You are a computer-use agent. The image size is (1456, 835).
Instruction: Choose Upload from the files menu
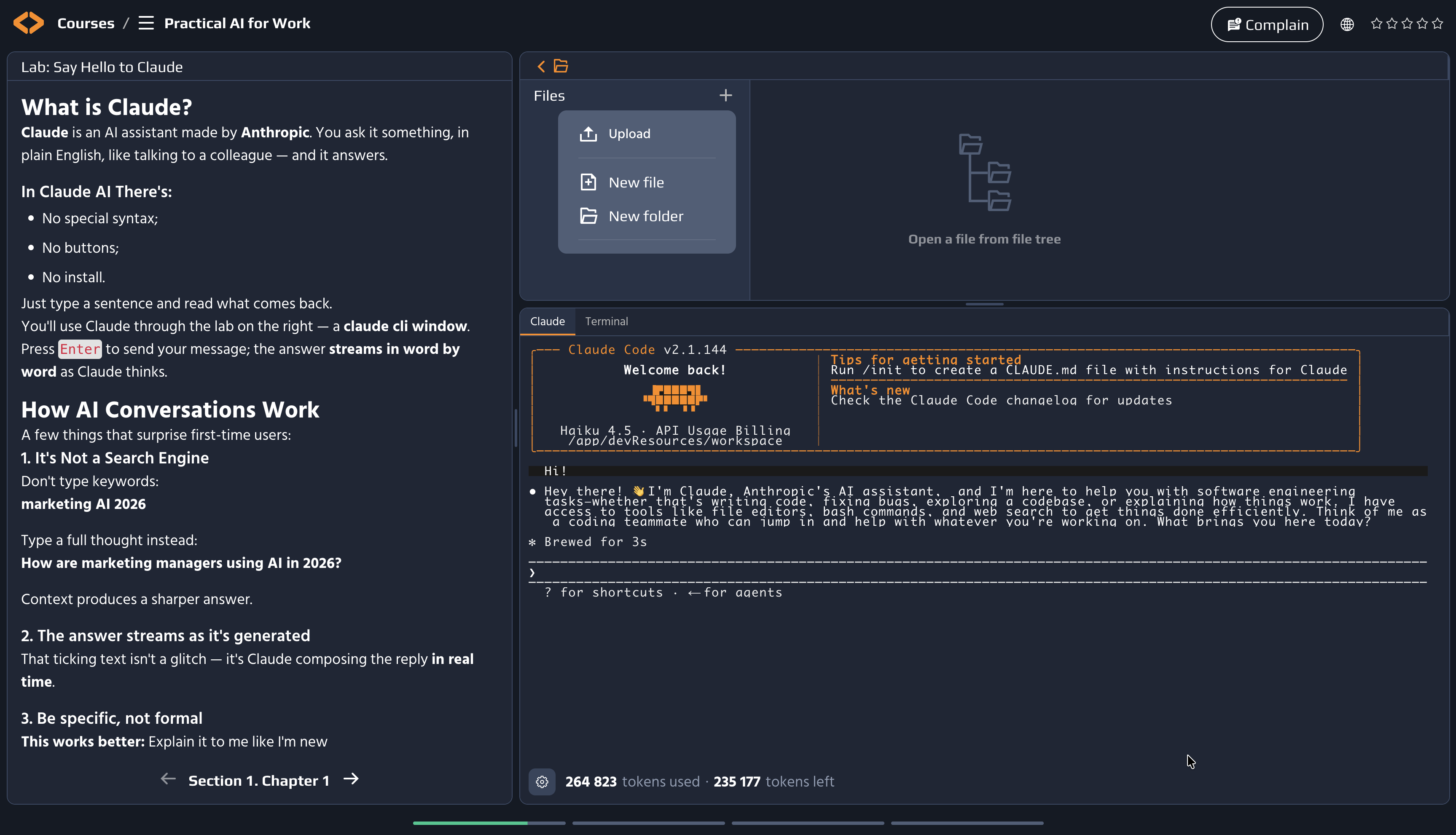coord(647,134)
